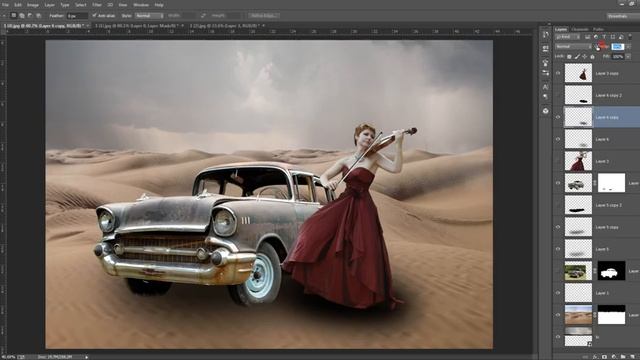
Task: Open the Style dropdown in options bar
Action: pos(149,16)
